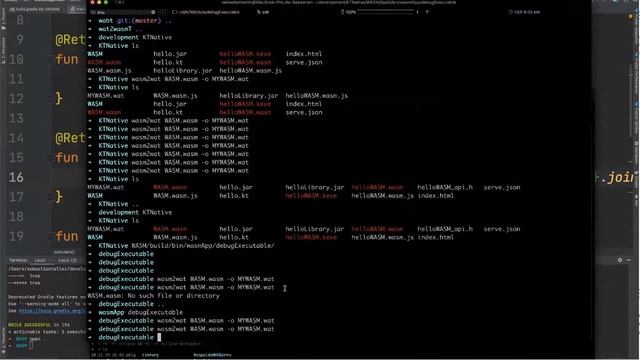Image resolution: width=640 pixels, height=360 pixels.
Task: Click the 'Deprecated Gradle features' message line
Action: click(x=47, y=297)
